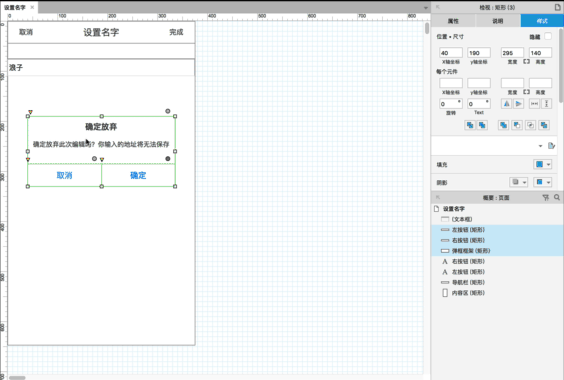Open the page tab list dropdown above the canvas
The image size is (564, 380).
coord(426,8)
